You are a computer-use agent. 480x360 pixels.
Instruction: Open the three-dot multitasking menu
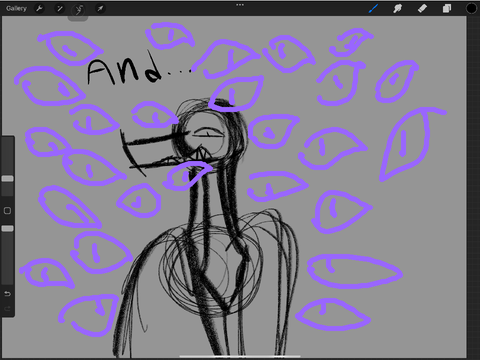[x=240, y=5]
